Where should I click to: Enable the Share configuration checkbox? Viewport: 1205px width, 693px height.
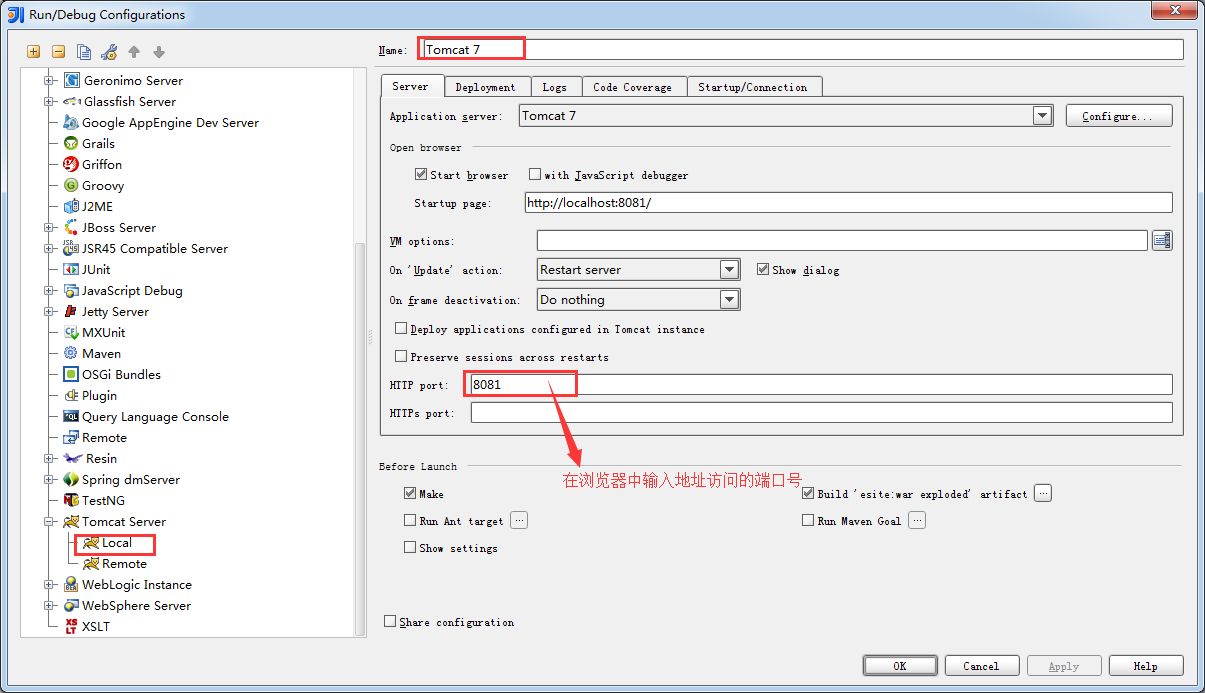[x=390, y=621]
